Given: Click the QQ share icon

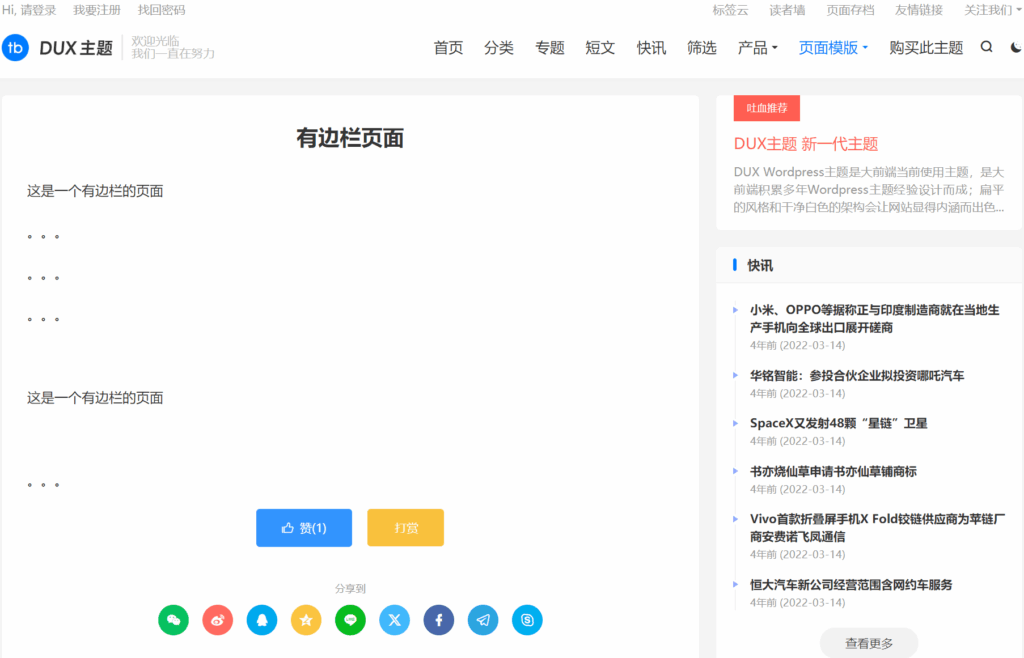Looking at the screenshot, I should click(262, 620).
